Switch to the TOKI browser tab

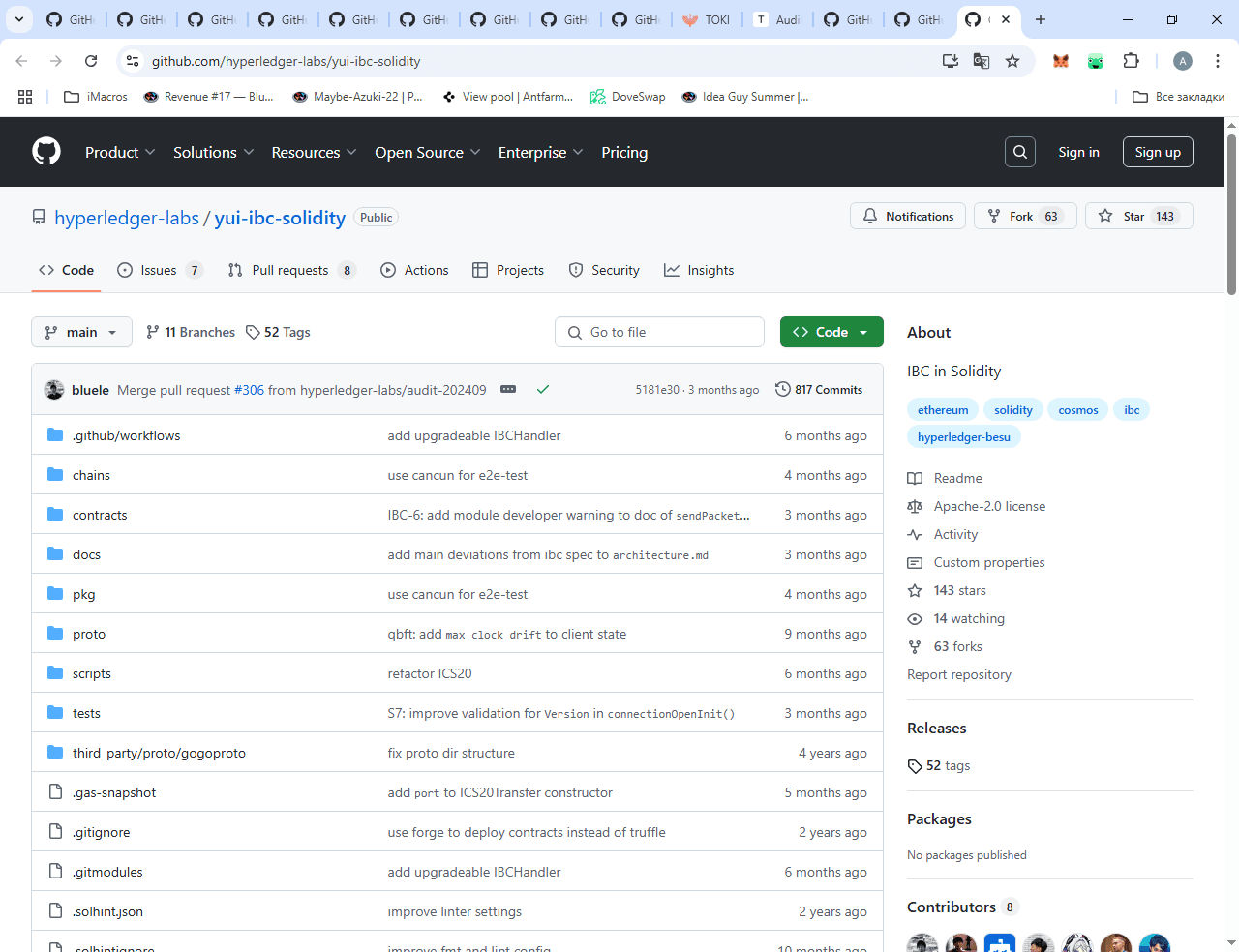pos(708,19)
